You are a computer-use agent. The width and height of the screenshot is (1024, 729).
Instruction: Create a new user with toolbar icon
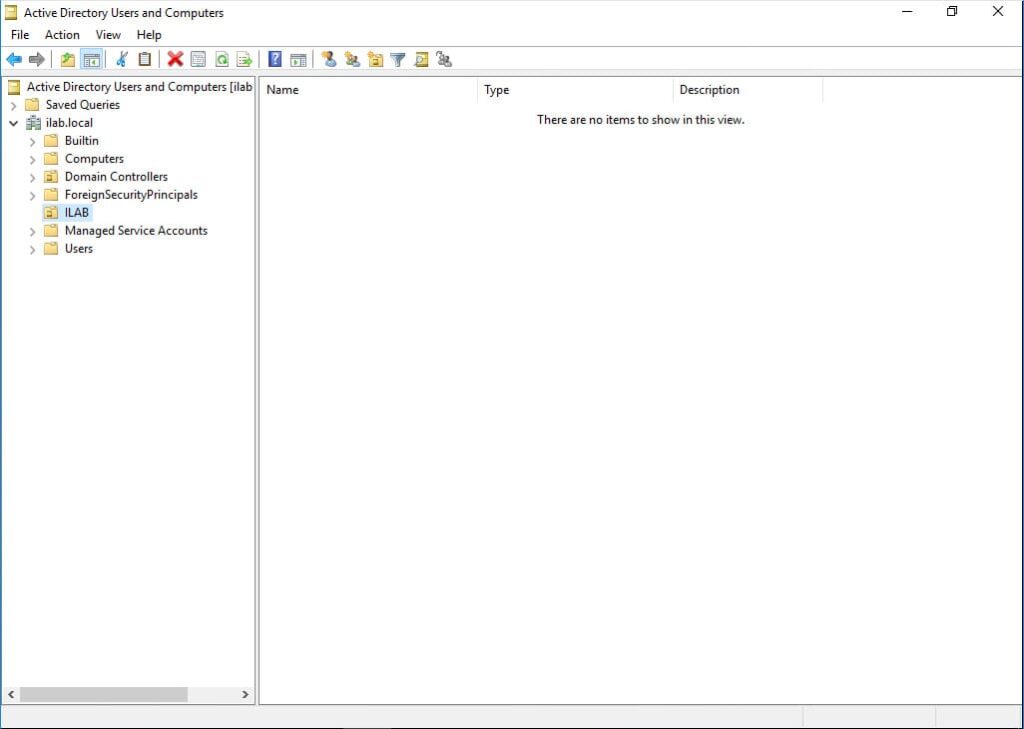pyautogui.click(x=329, y=60)
